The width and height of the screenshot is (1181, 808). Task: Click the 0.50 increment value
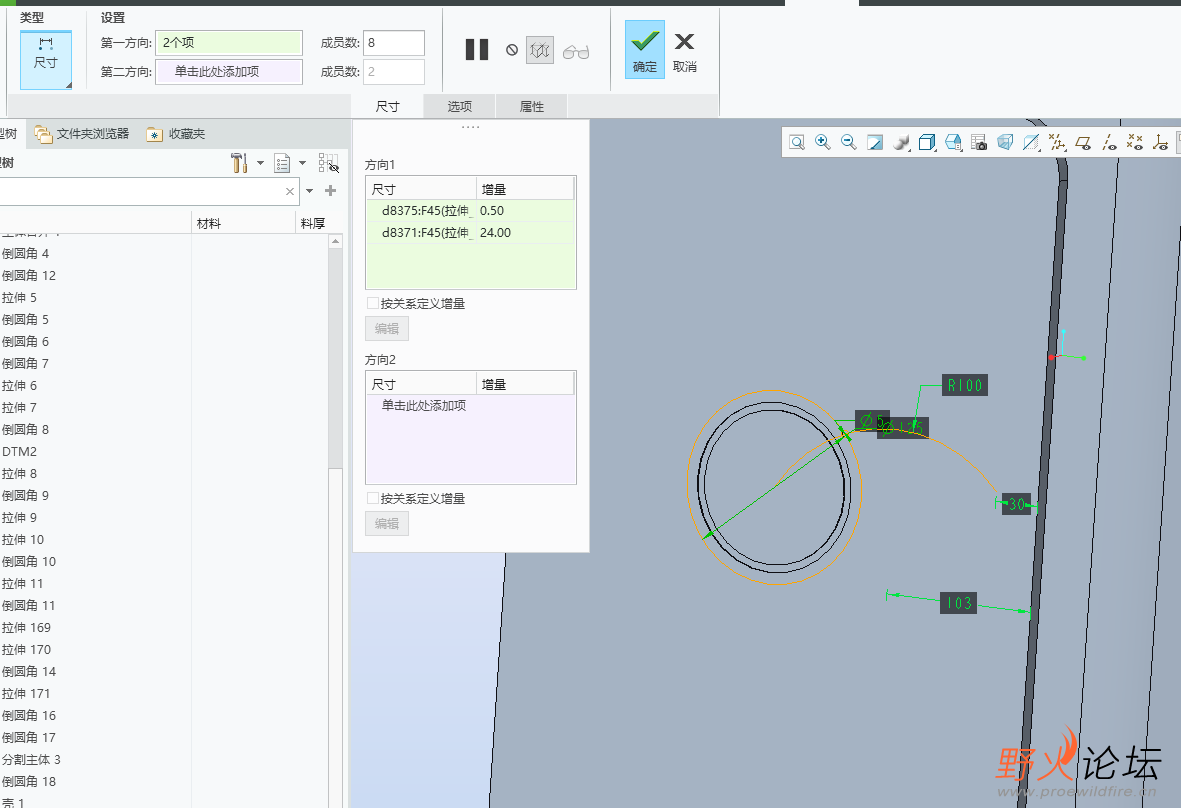[492, 211]
